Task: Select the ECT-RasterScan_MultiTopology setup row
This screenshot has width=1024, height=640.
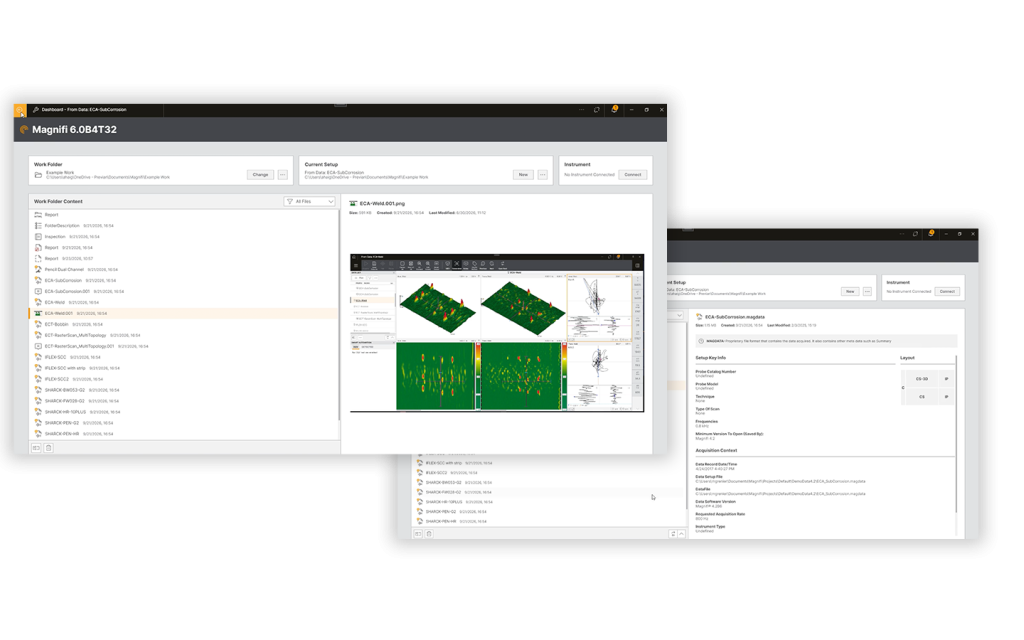Action: (x=184, y=335)
